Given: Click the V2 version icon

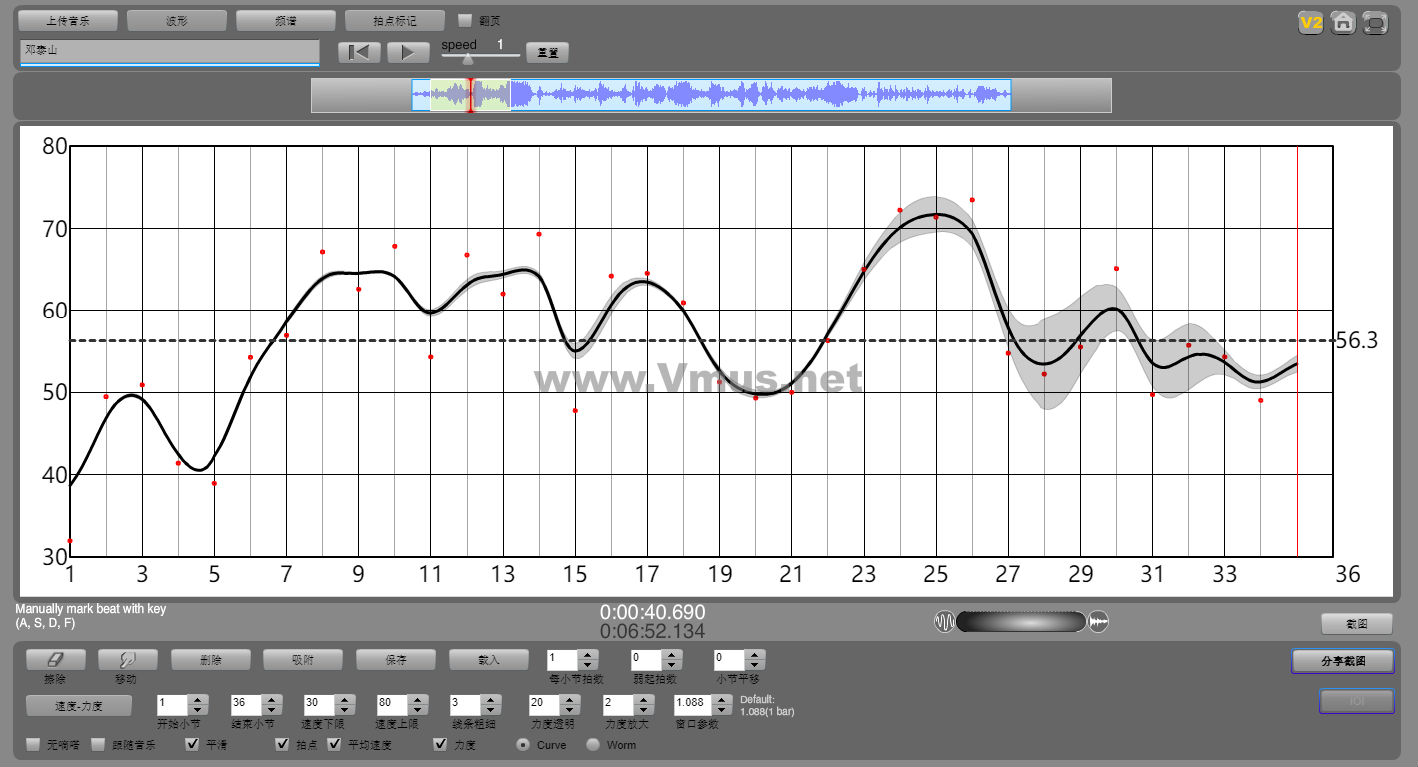Looking at the screenshot, I should point(1311,22).
